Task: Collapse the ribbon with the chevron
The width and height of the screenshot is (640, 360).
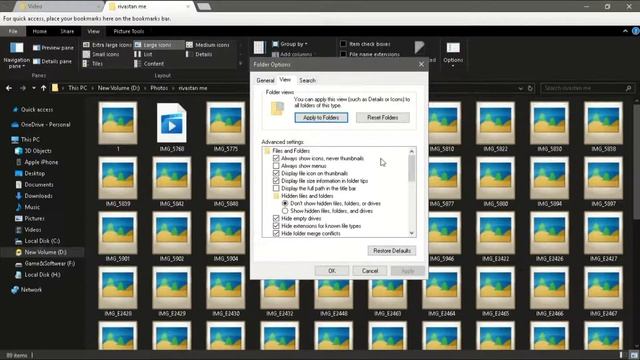Action: click(625, 31)
